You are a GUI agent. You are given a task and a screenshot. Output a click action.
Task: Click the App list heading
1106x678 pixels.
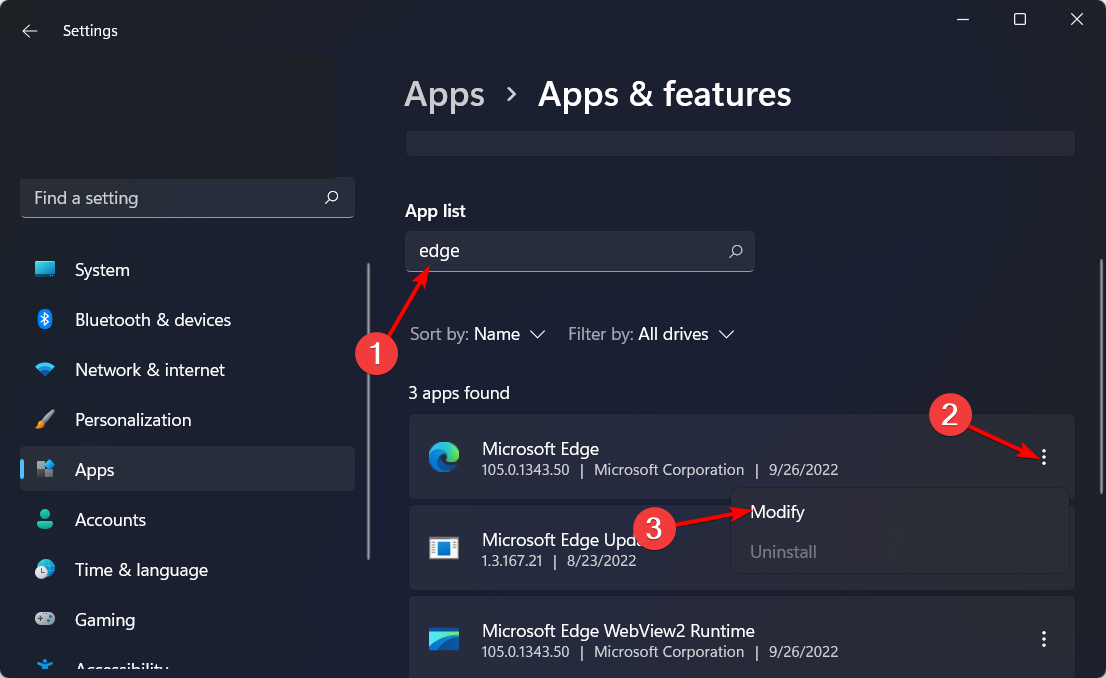click(x=435, y=211)
